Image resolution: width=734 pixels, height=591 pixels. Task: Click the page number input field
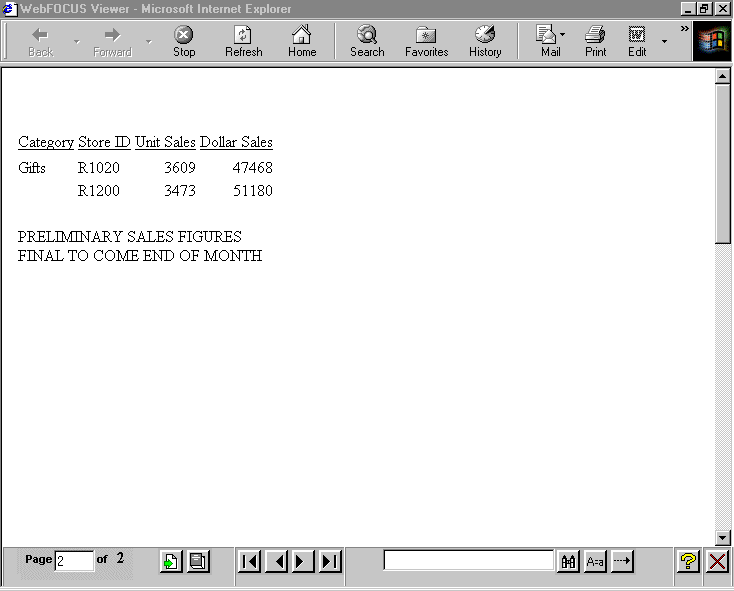tap(74, 561)
